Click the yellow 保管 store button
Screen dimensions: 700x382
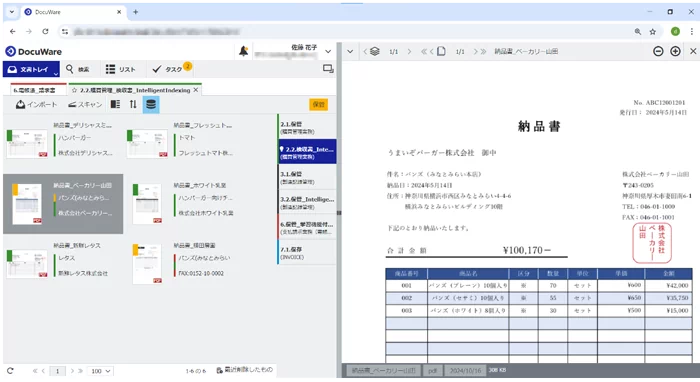pos(319,104)
